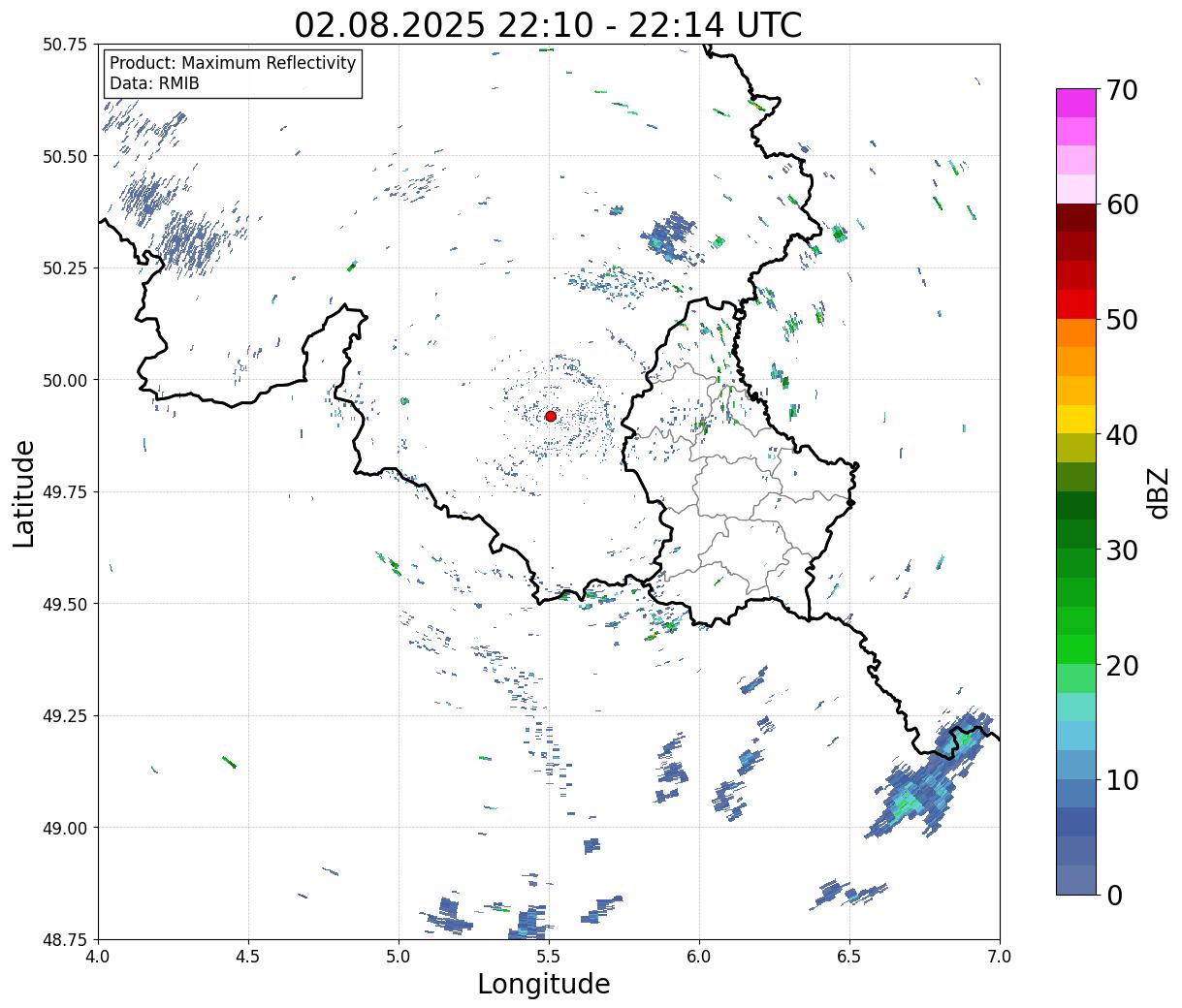Click the 'dBZ' colorbar label
This screenshot has width=1182, height=1008.
(x=1158, y=492)
